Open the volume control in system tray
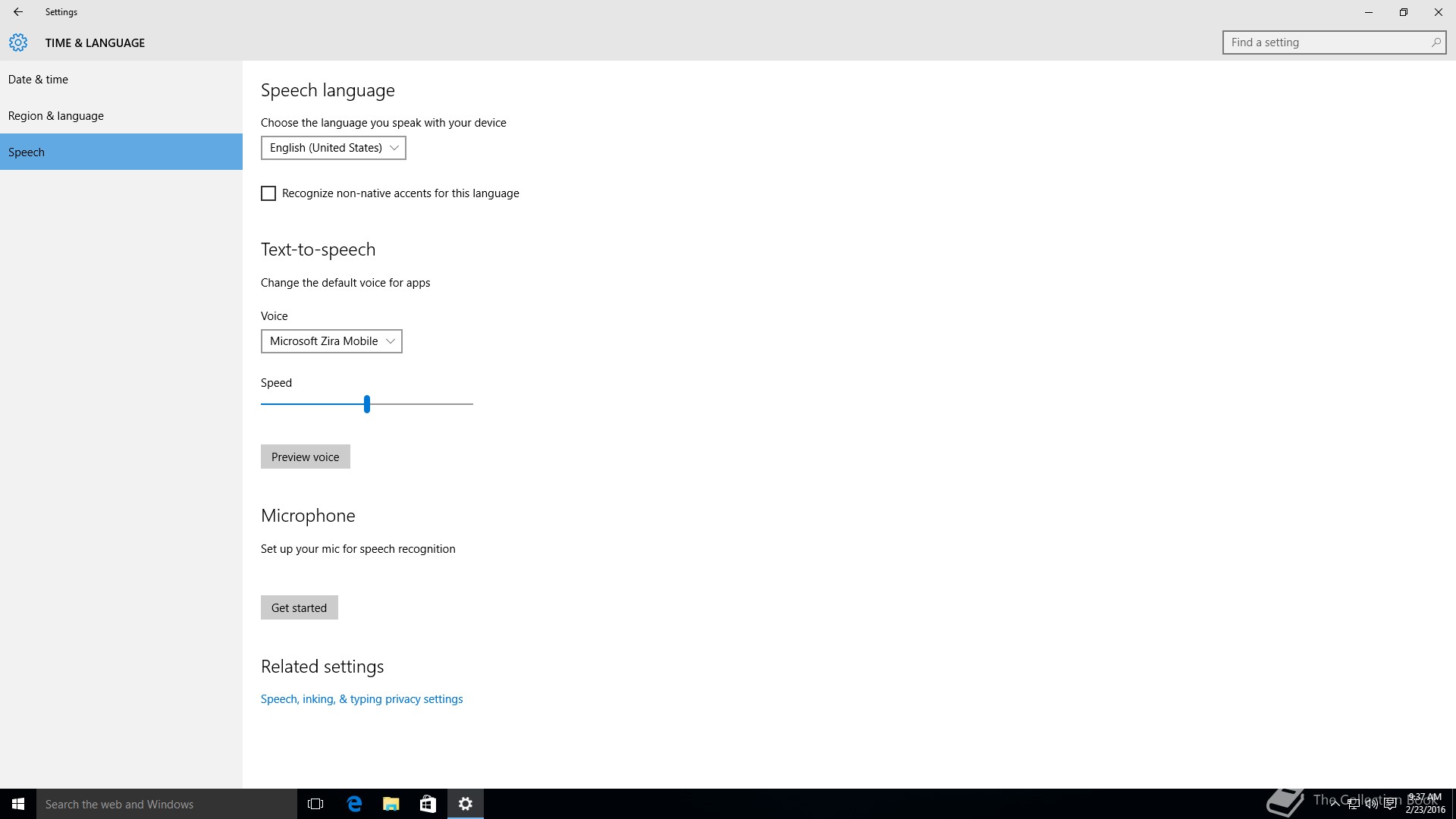The image size is (1456, 819). (x=1372, y=805)
